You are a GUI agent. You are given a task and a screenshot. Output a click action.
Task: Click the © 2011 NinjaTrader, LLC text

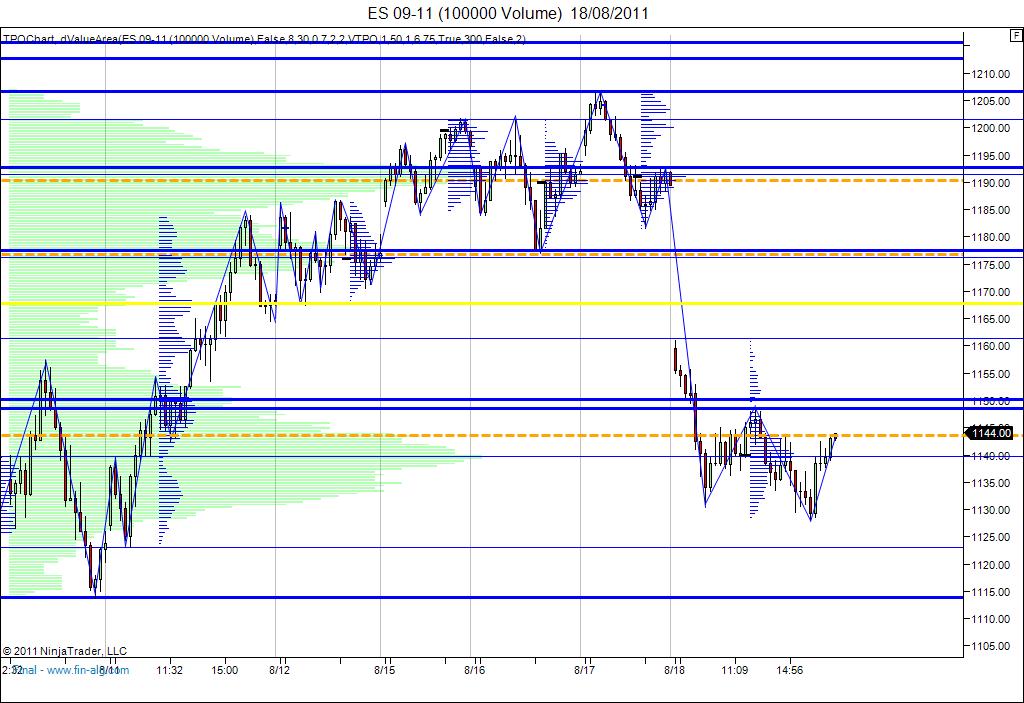coord(65,651)
